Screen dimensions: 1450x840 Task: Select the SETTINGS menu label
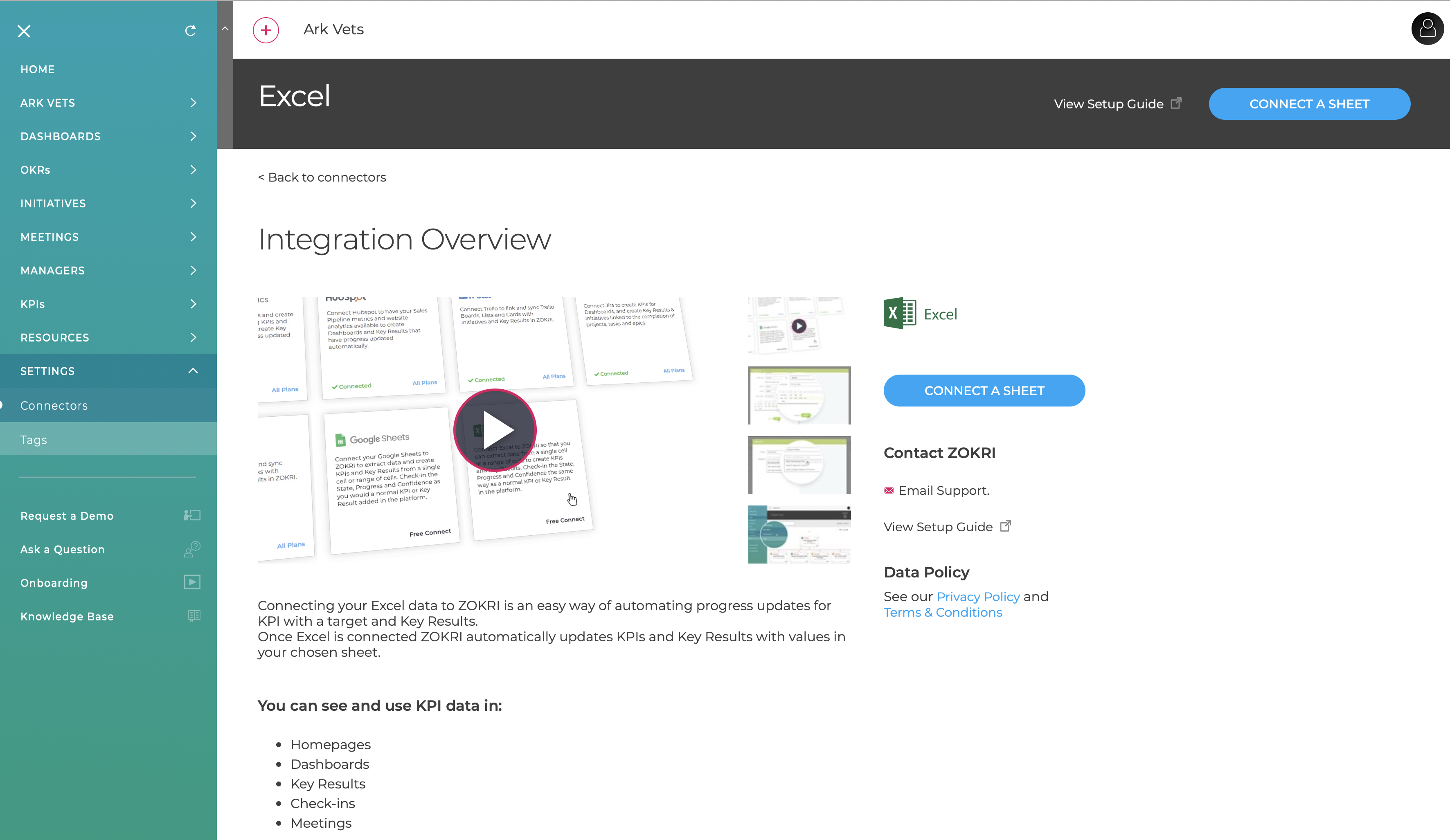(x=47, y=371)
